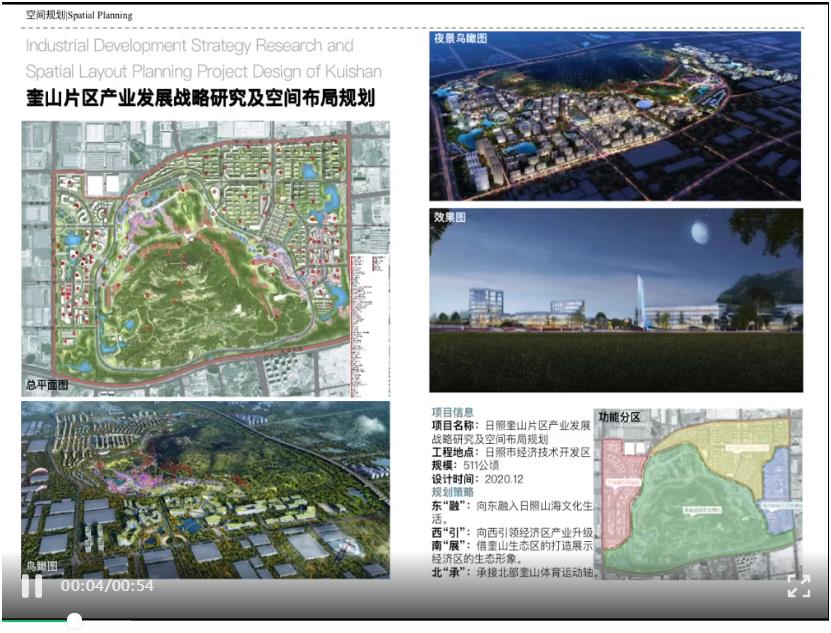This screenshot has width=831, height=633.
Task: Click the 规模: 511公顷 line
Action: tap(465, 465)
